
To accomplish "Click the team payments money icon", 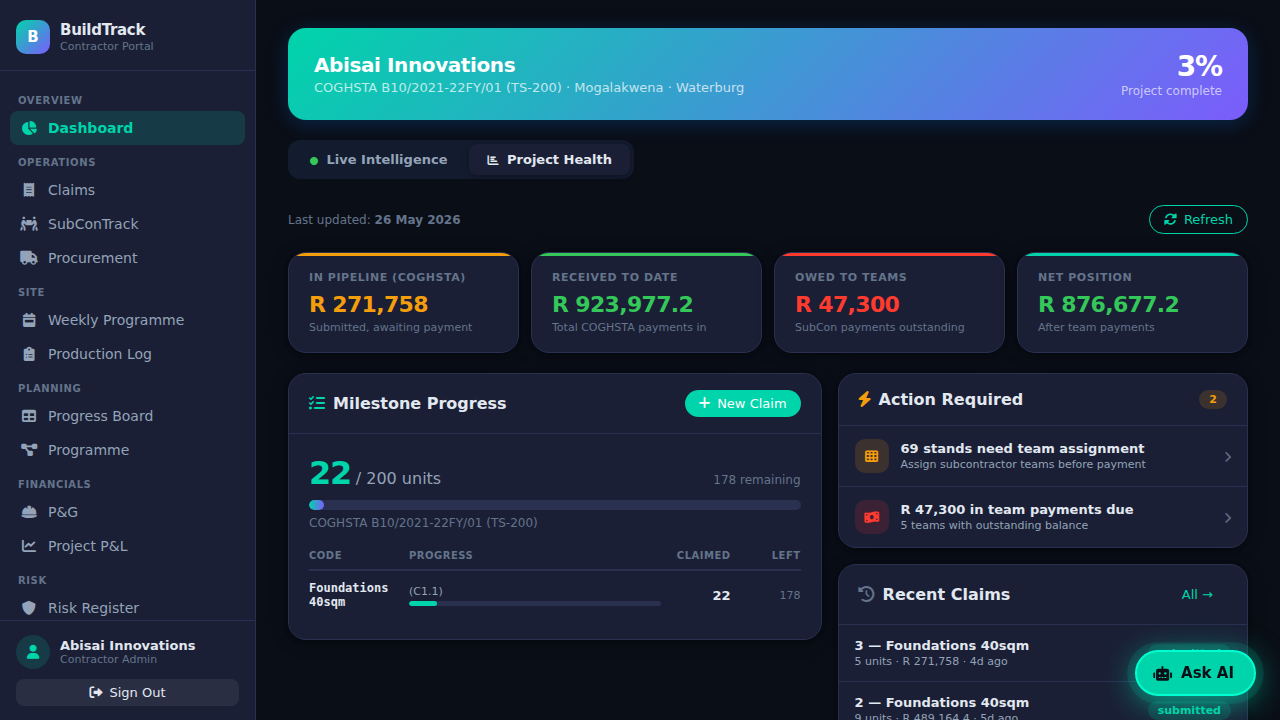I will [x=872, y=517].
